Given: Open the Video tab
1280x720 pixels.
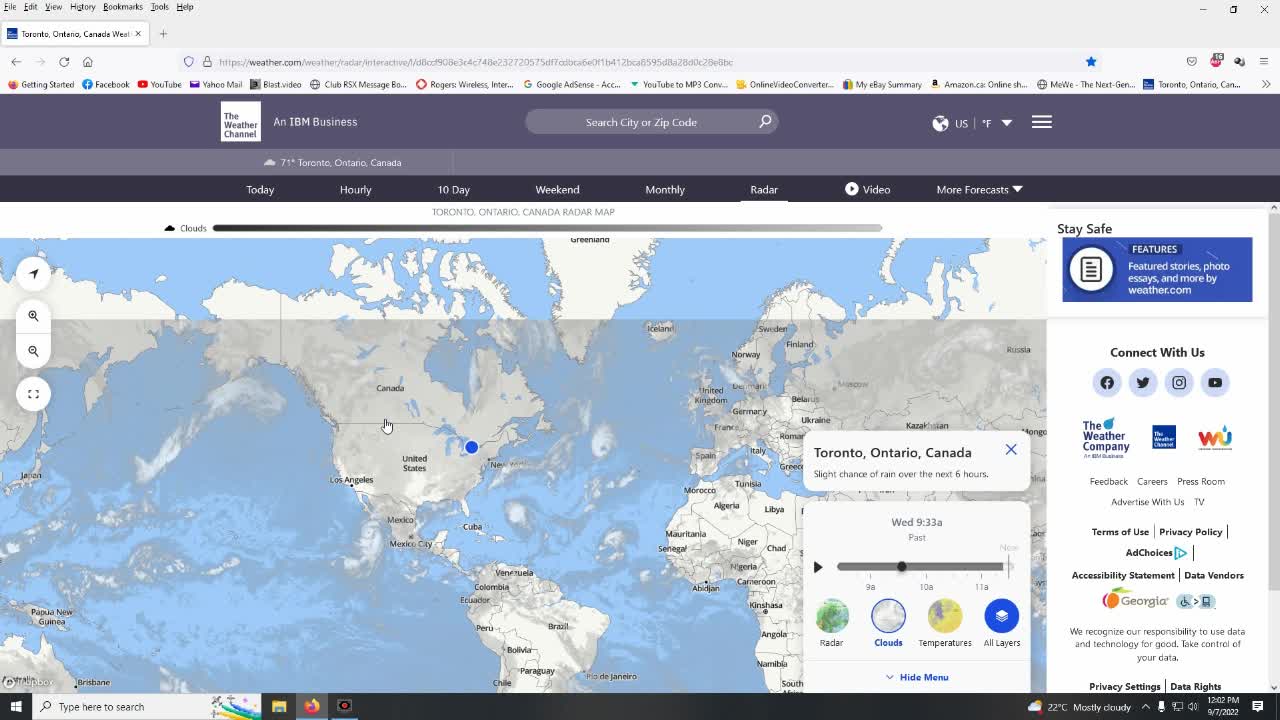Looking at the screenshot, I should 867,189.
